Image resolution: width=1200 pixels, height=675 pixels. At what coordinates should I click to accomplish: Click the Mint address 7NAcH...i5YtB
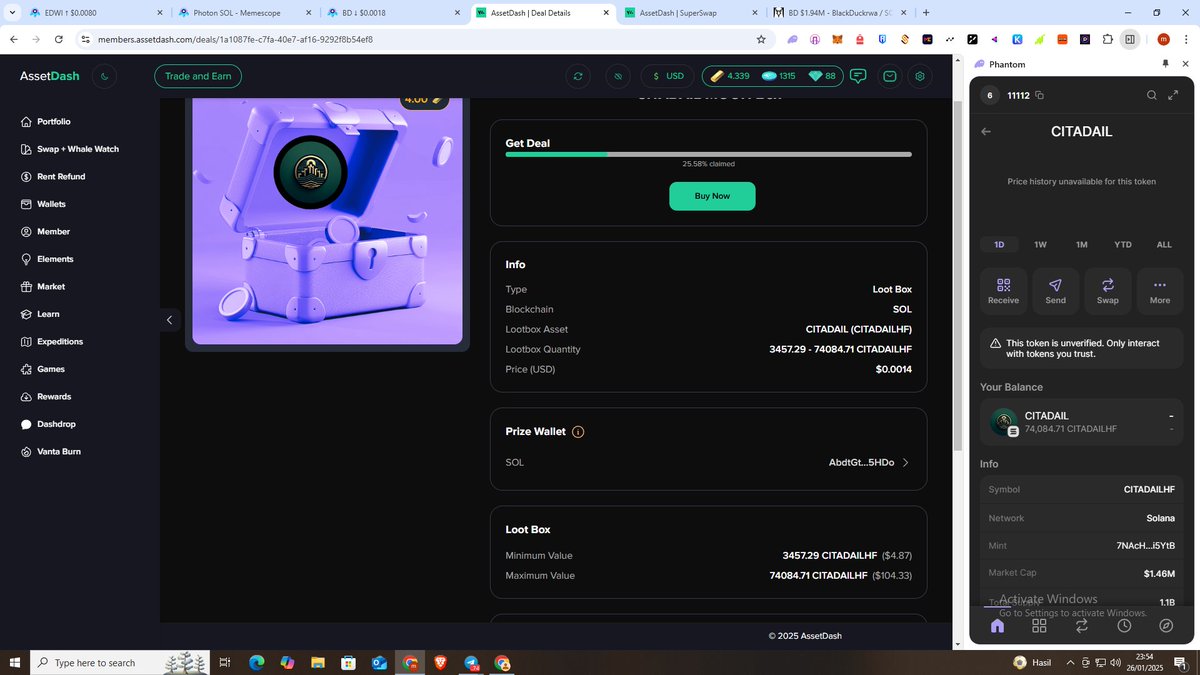(1146, 546)
